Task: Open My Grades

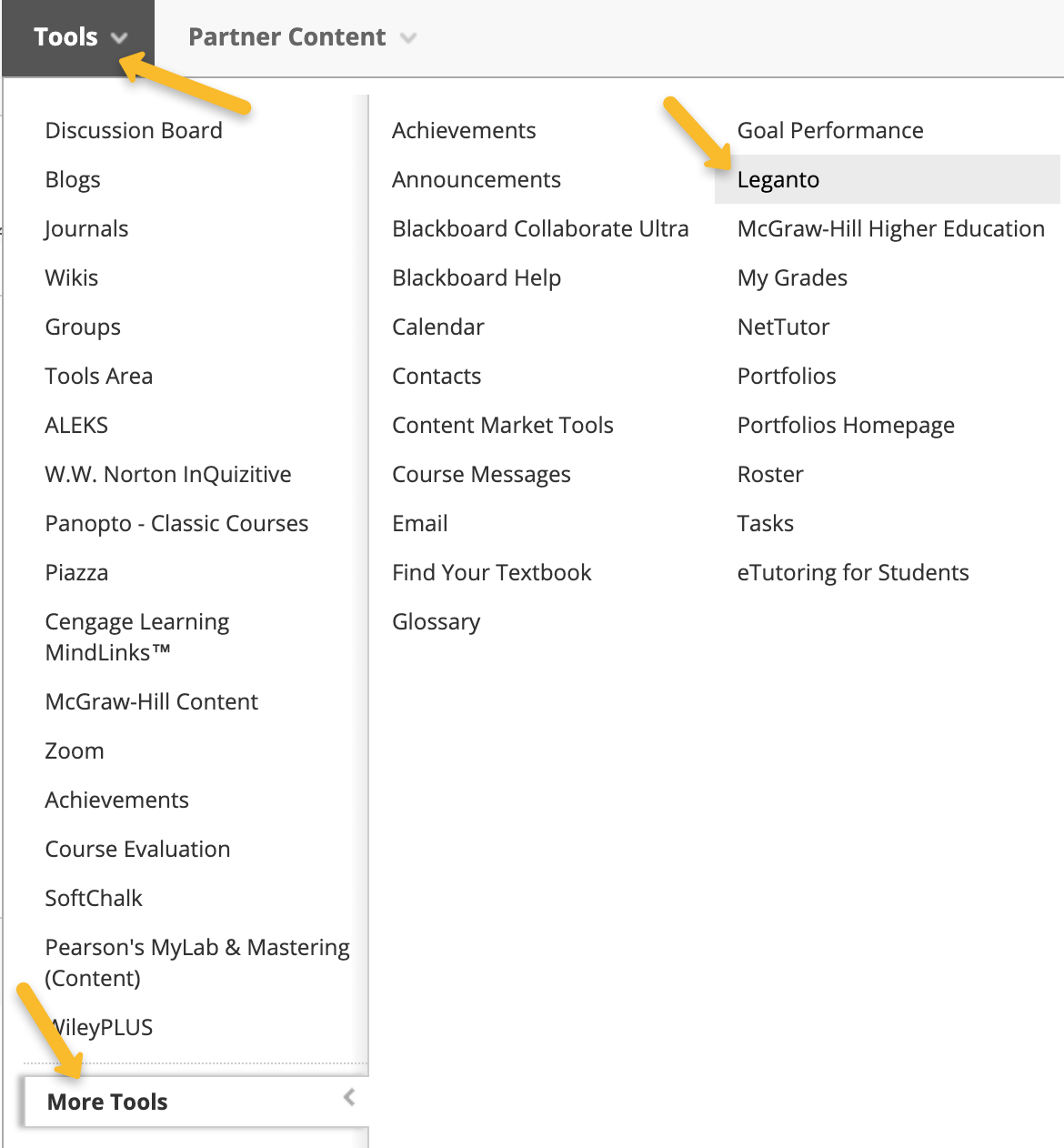Action: click(x=792, y=277)
